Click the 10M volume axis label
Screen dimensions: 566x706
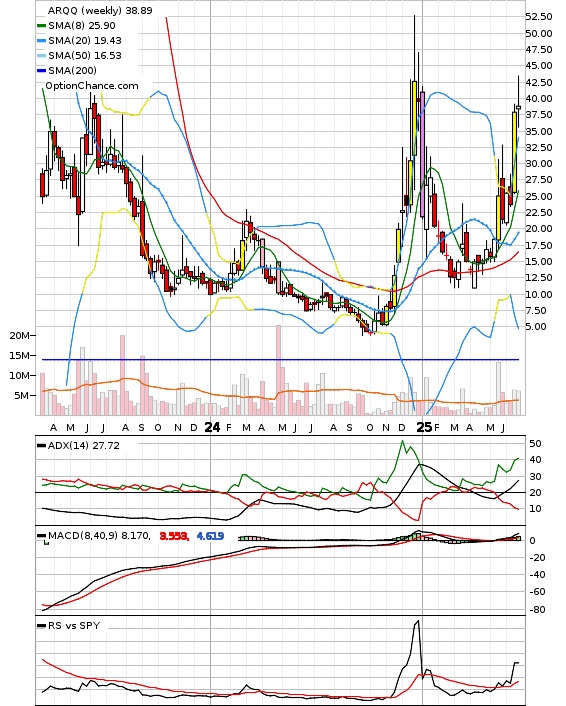tap(20, 376)
